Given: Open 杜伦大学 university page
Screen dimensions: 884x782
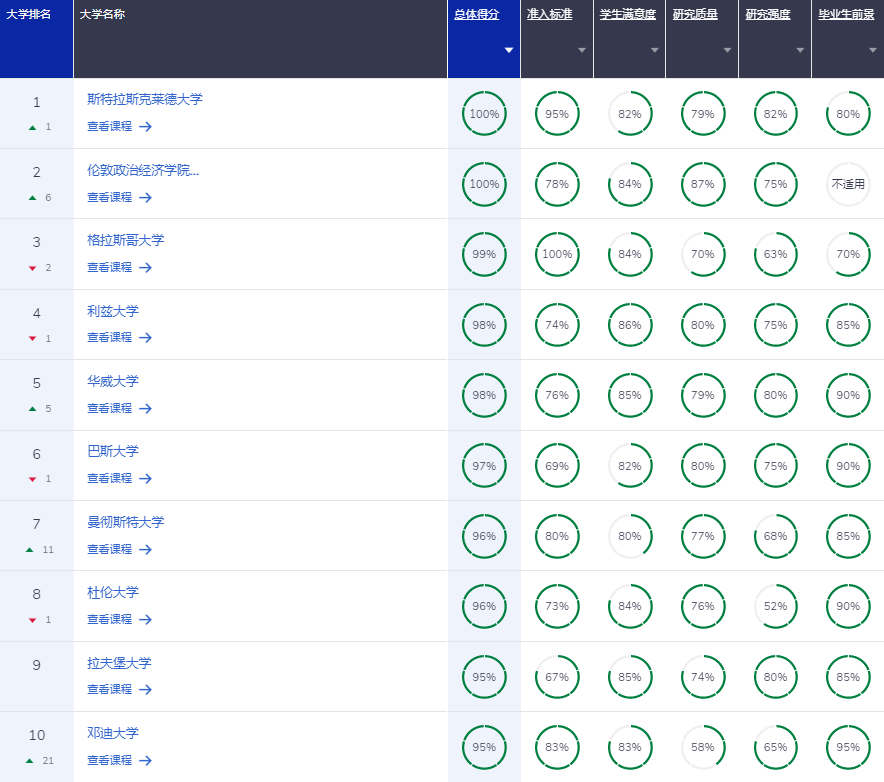Looking at the screenshot, I should tap(113, 593).
